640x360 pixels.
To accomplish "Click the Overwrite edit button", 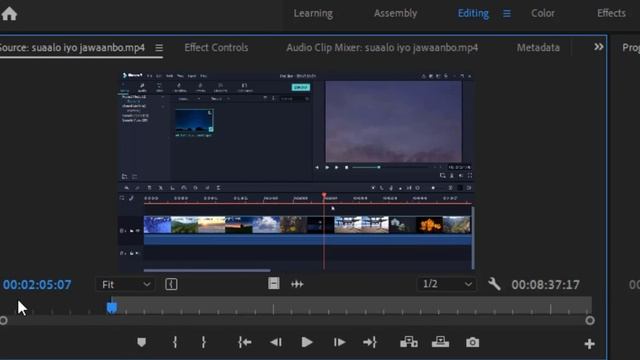I will [x=440, y=342].
